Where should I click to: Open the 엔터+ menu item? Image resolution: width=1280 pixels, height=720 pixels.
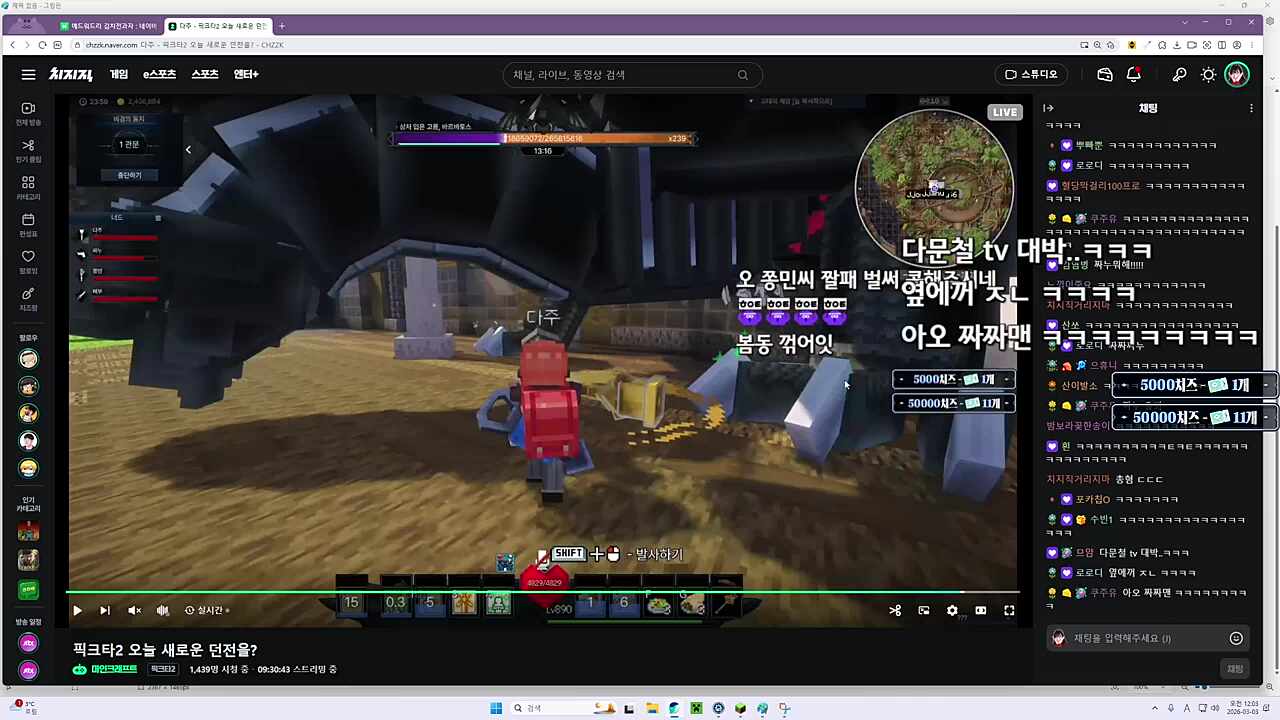coord(247,74)
